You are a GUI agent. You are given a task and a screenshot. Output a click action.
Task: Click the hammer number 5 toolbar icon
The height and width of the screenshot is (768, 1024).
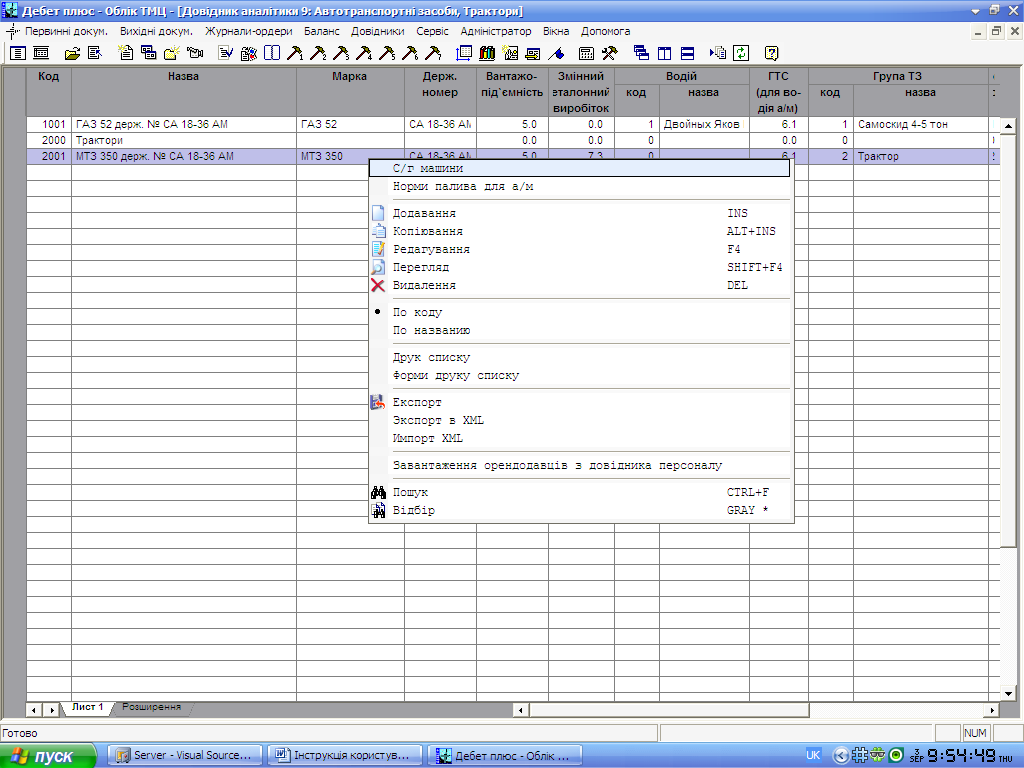(x=387, y=54)
